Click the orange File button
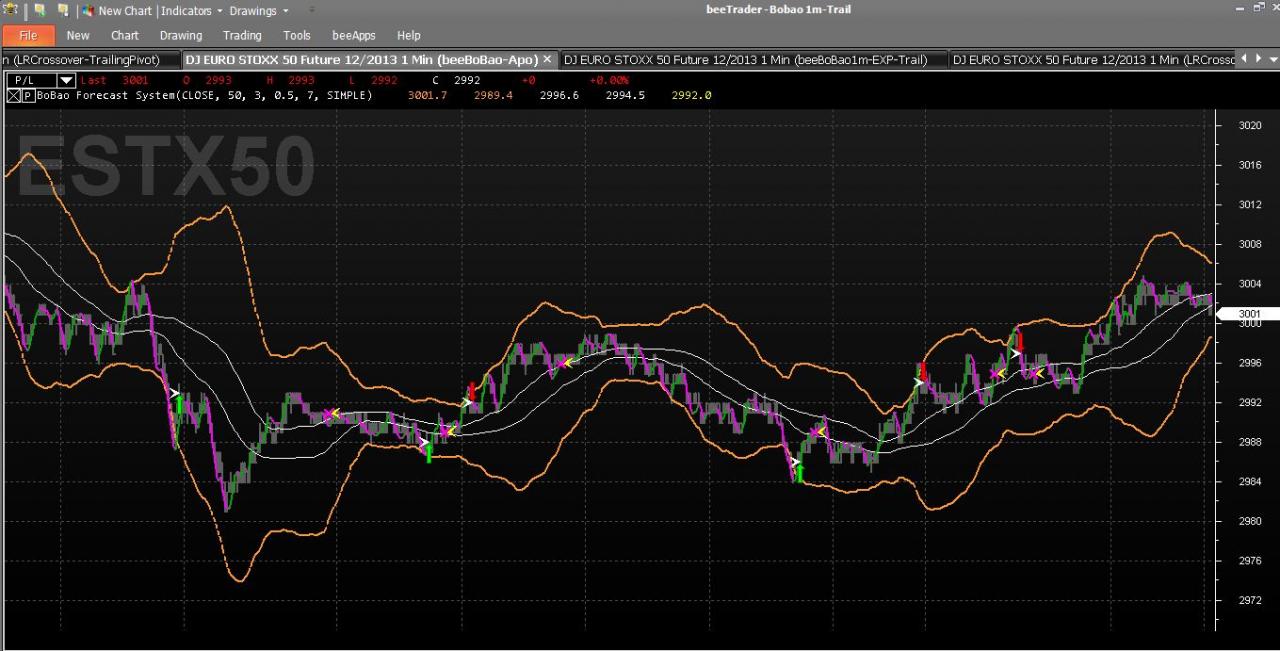This screenshot has width=1280, height=651. (x=28, y=35)
